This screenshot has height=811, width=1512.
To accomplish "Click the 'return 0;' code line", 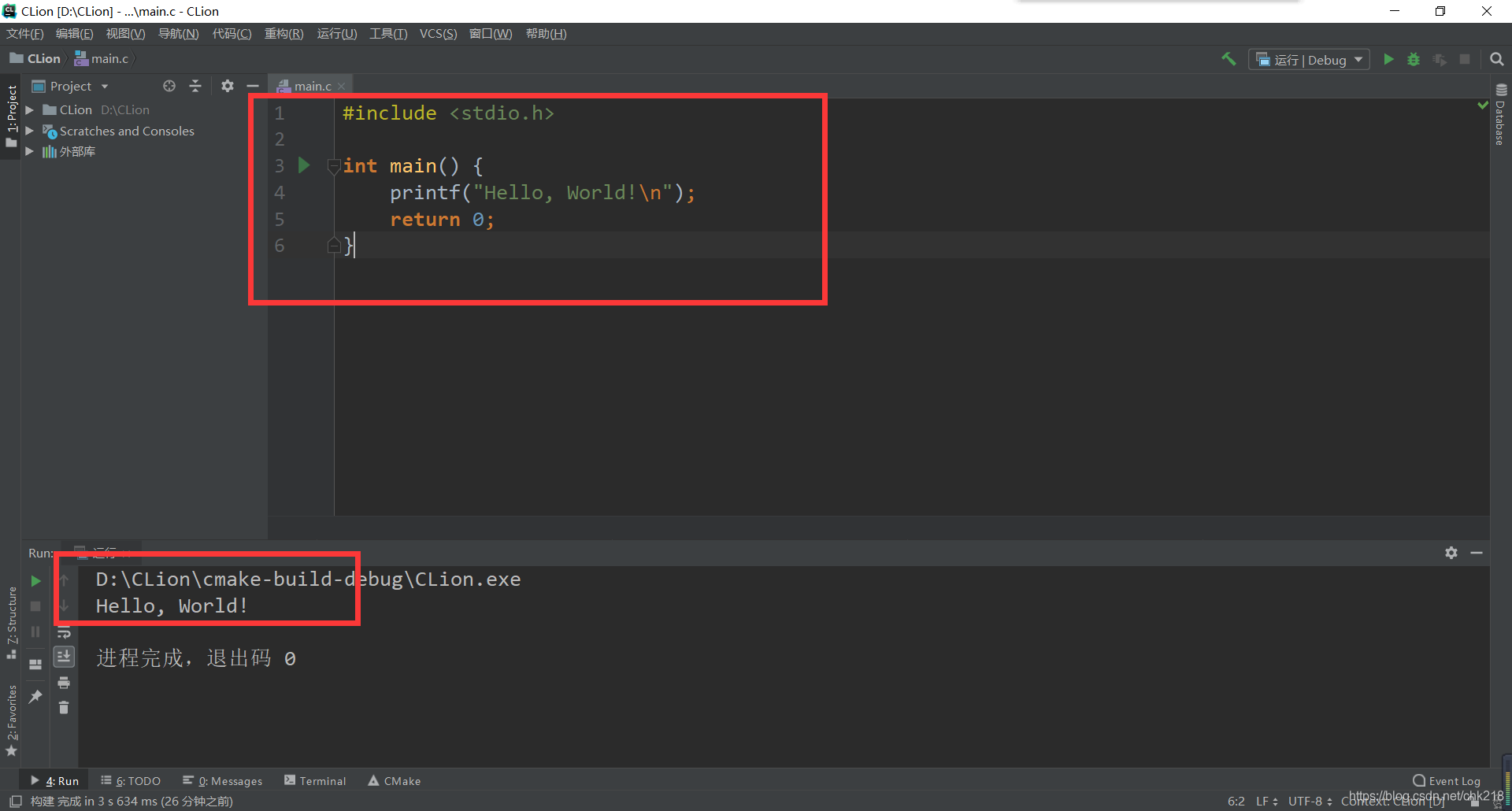I will (442, 220).
